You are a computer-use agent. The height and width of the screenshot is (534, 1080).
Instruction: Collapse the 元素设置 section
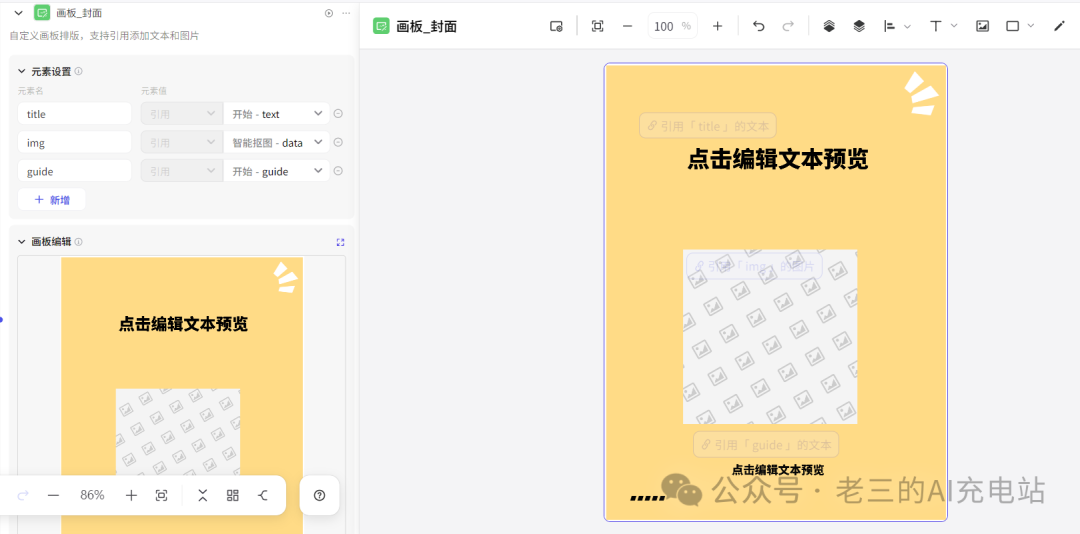click(20, 71)
